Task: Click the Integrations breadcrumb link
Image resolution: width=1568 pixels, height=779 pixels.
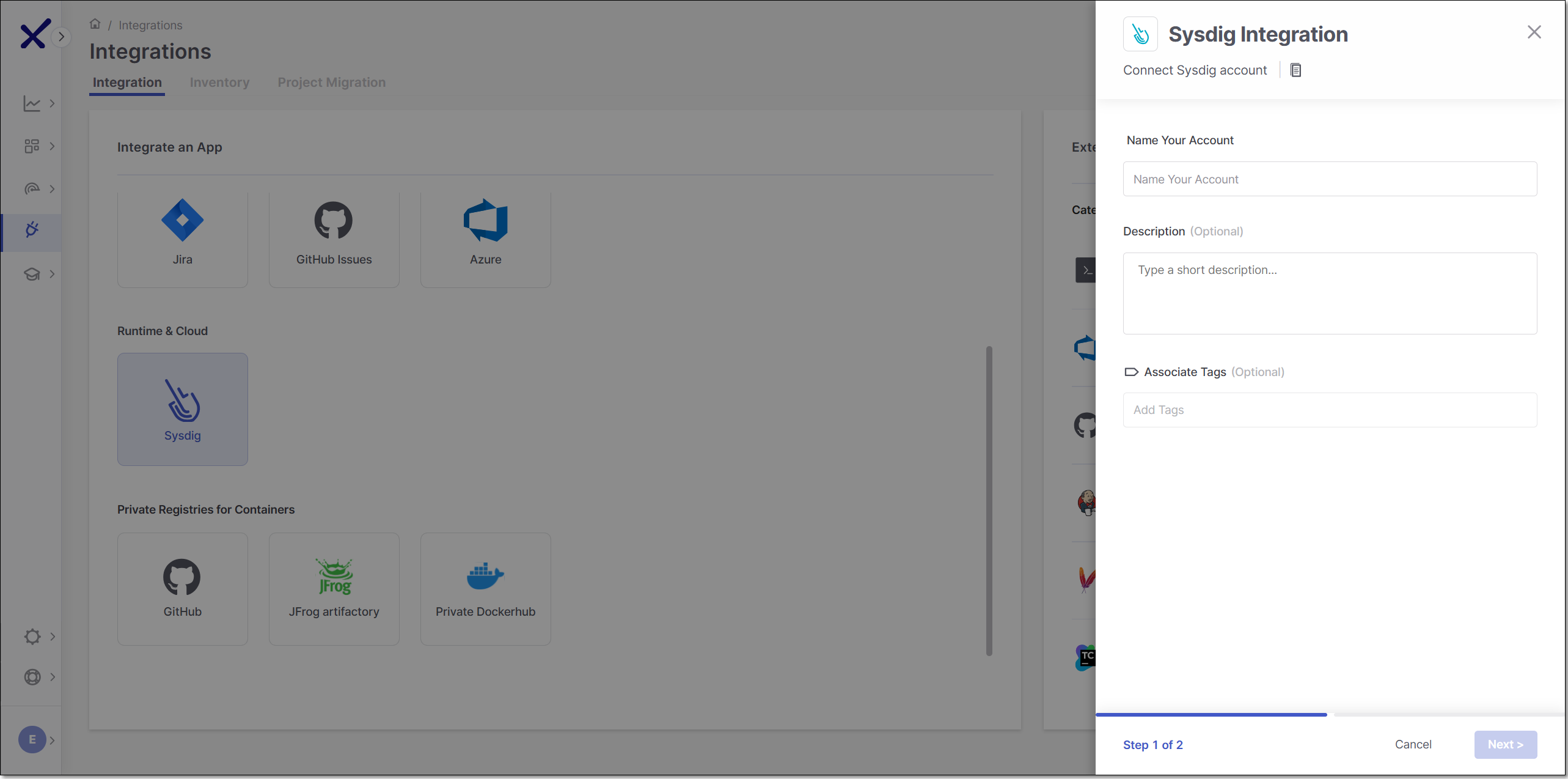Action: pos(150,25)
